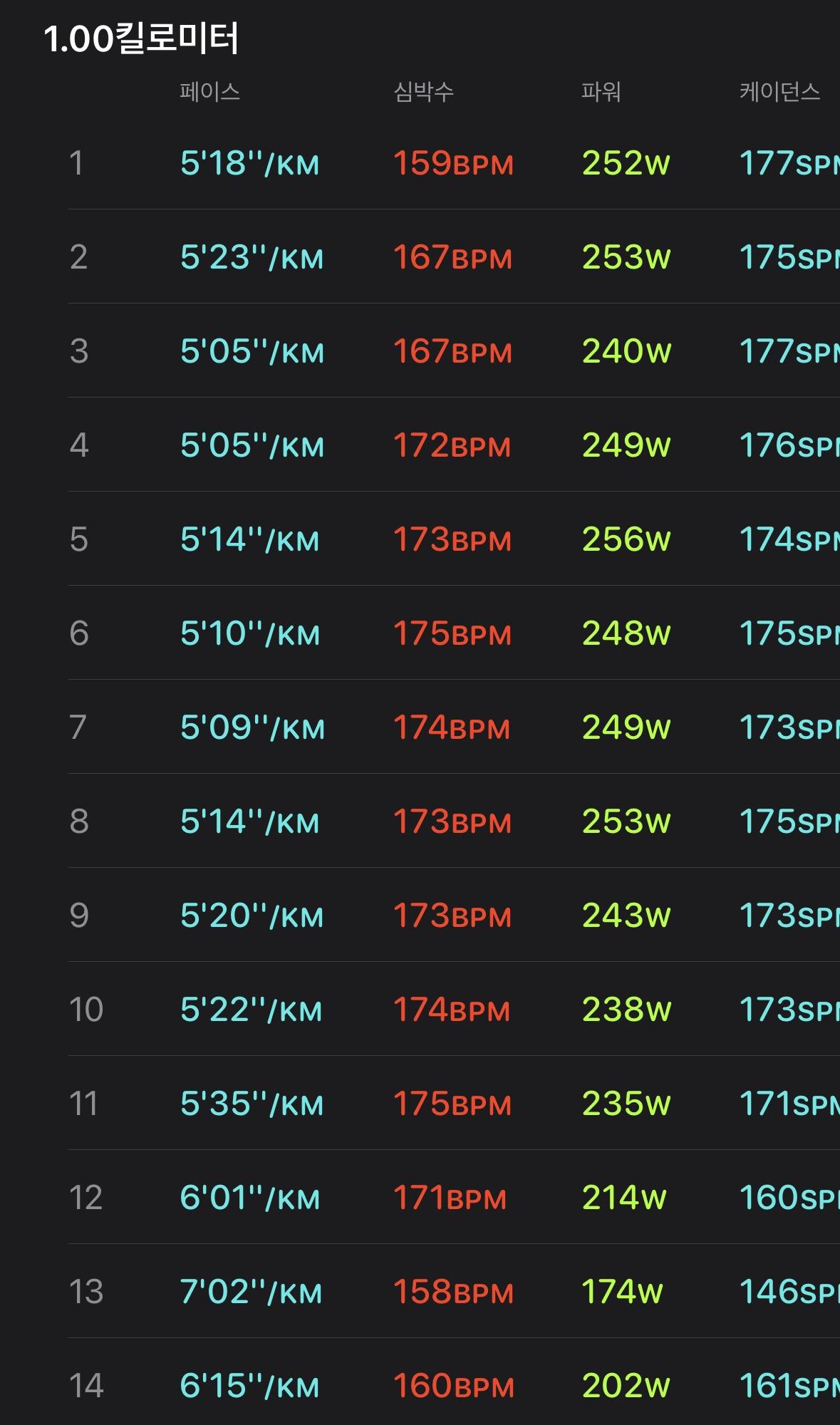Tap 238W power in split 10
The height and width of the screenshot is (1425, 840).
[626, 1010]
